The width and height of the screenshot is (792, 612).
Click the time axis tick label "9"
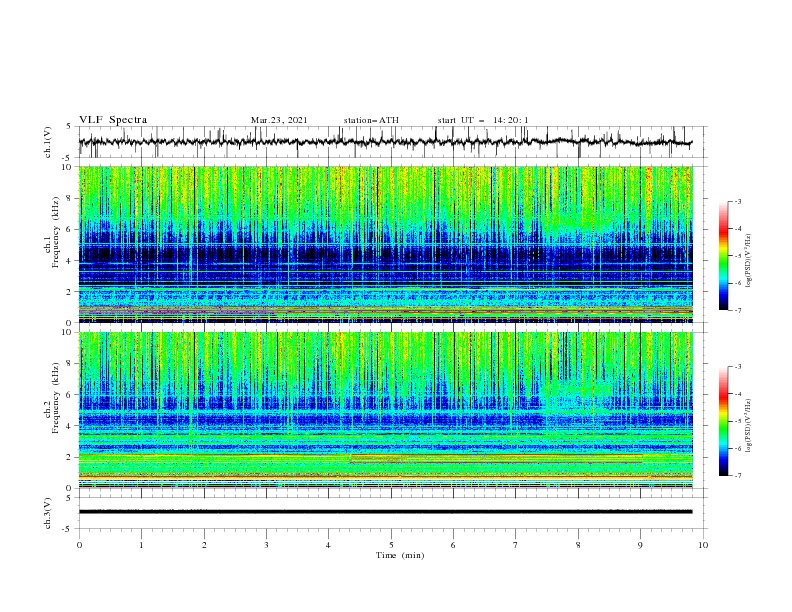click(640, 545)
